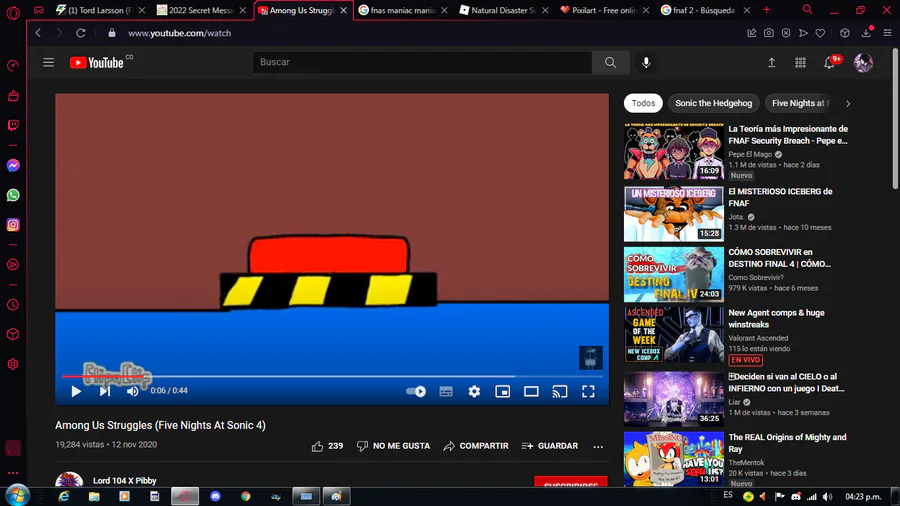
Task: Open the browser downloads icon
Action: 866,33
